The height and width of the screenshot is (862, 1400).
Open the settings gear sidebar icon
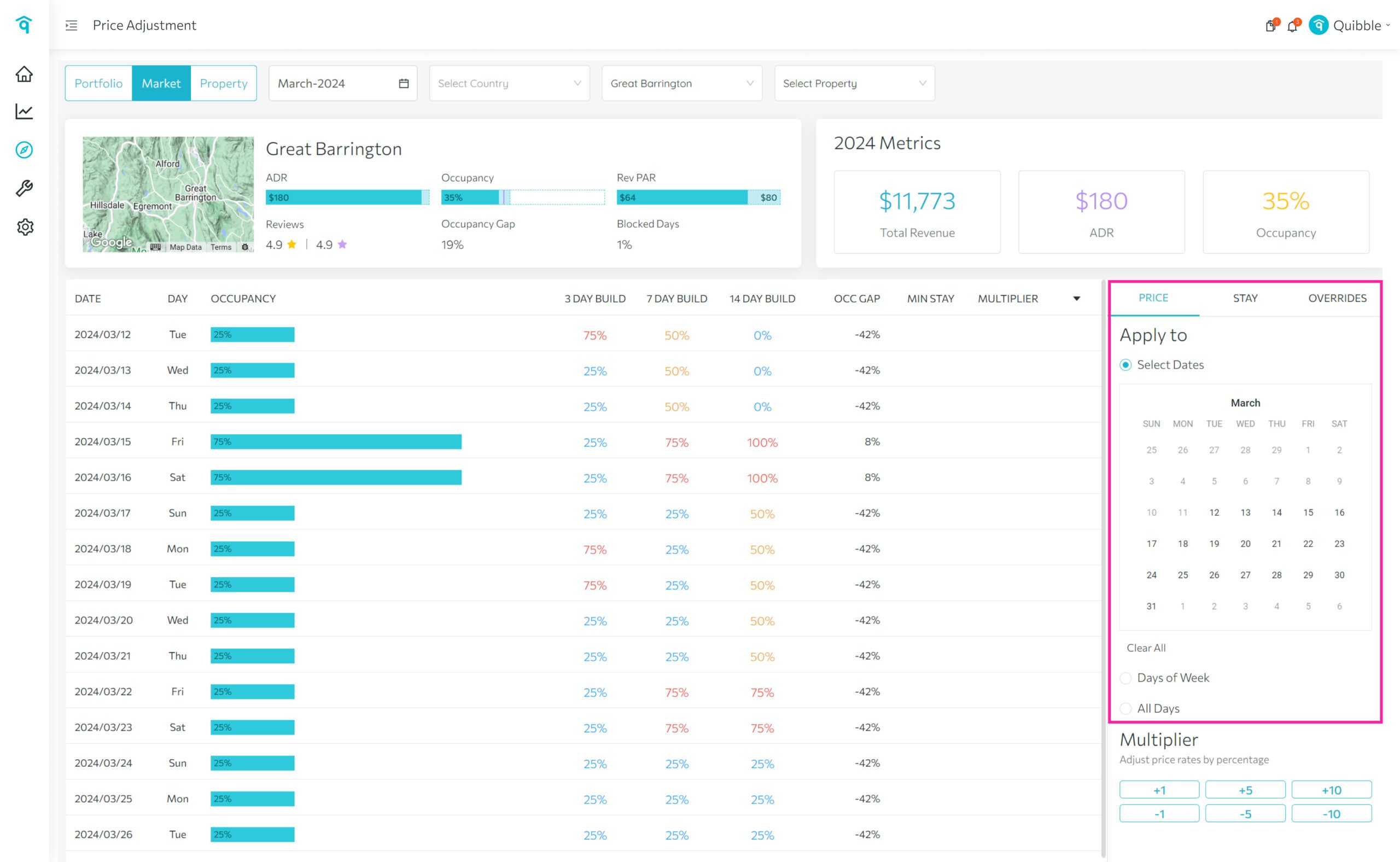[x=25, y=227]
